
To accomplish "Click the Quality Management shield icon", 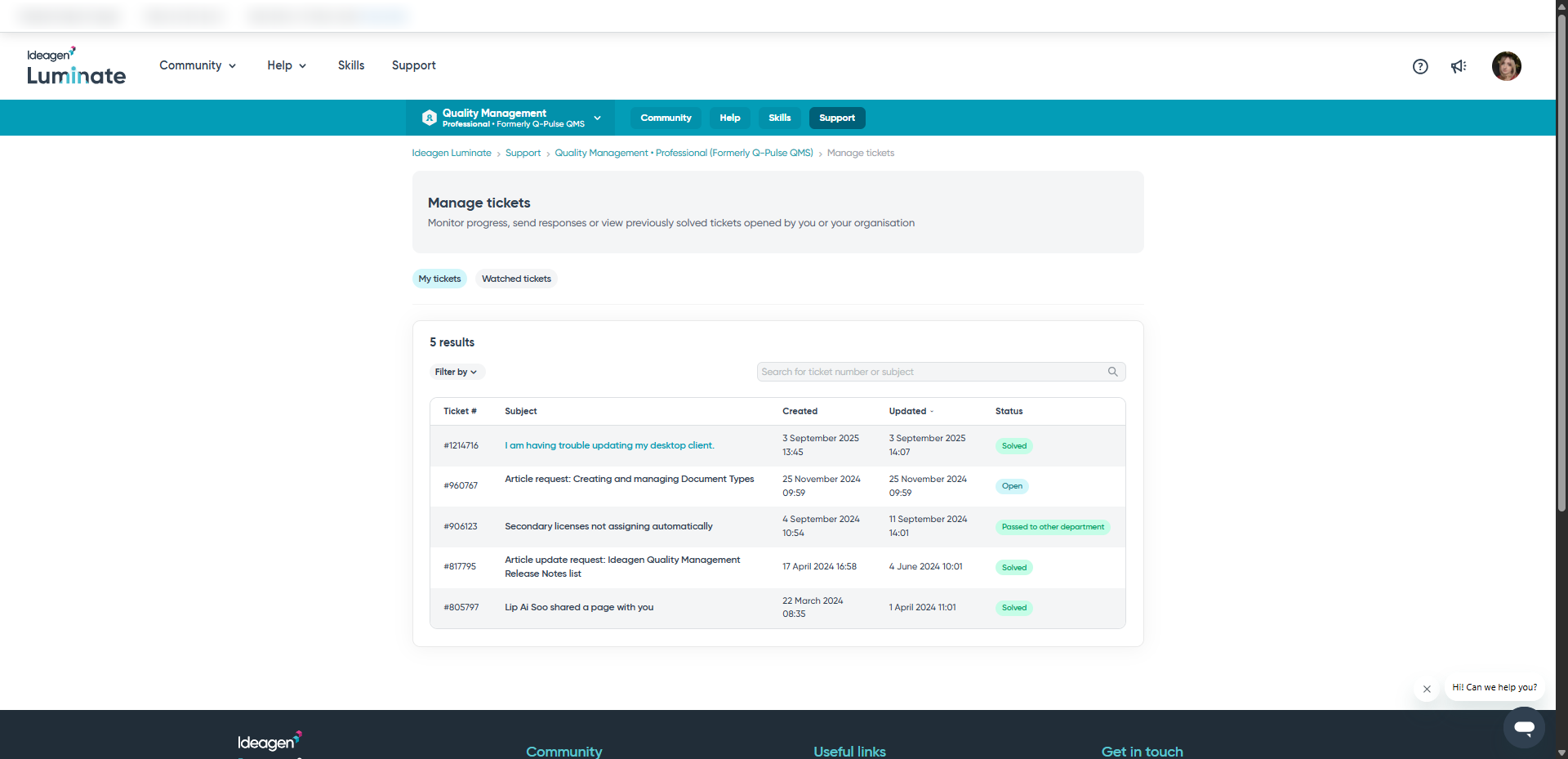I will click(428, 118).
